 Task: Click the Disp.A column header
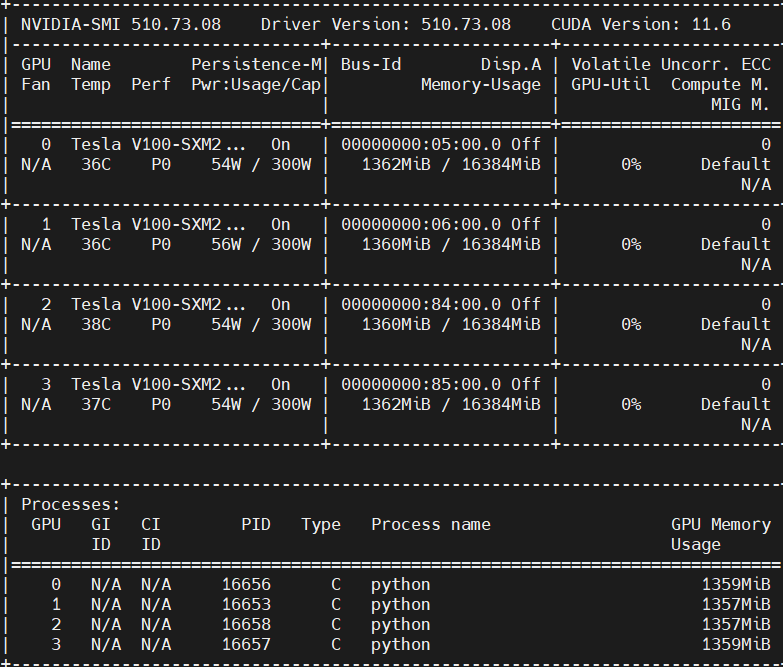(x=511, y=65)
